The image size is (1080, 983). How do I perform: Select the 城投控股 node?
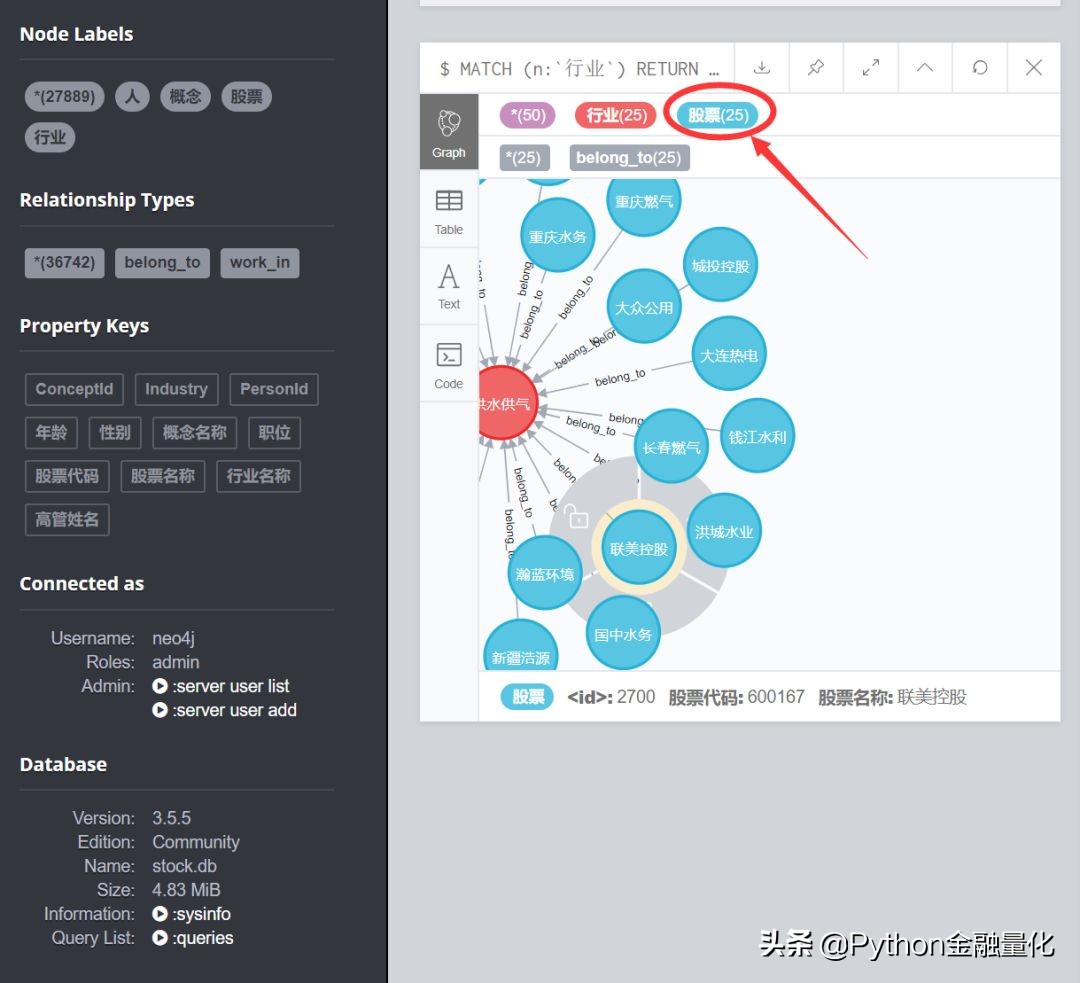(x=720, y=265)
